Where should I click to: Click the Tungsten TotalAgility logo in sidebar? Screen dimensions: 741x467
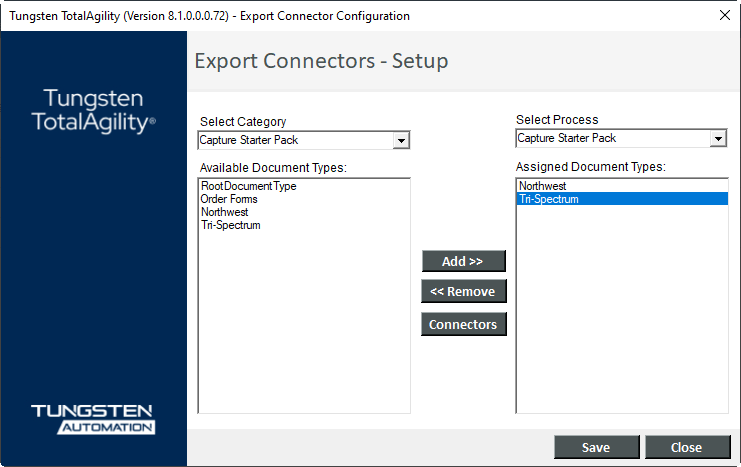click(93, 110)
